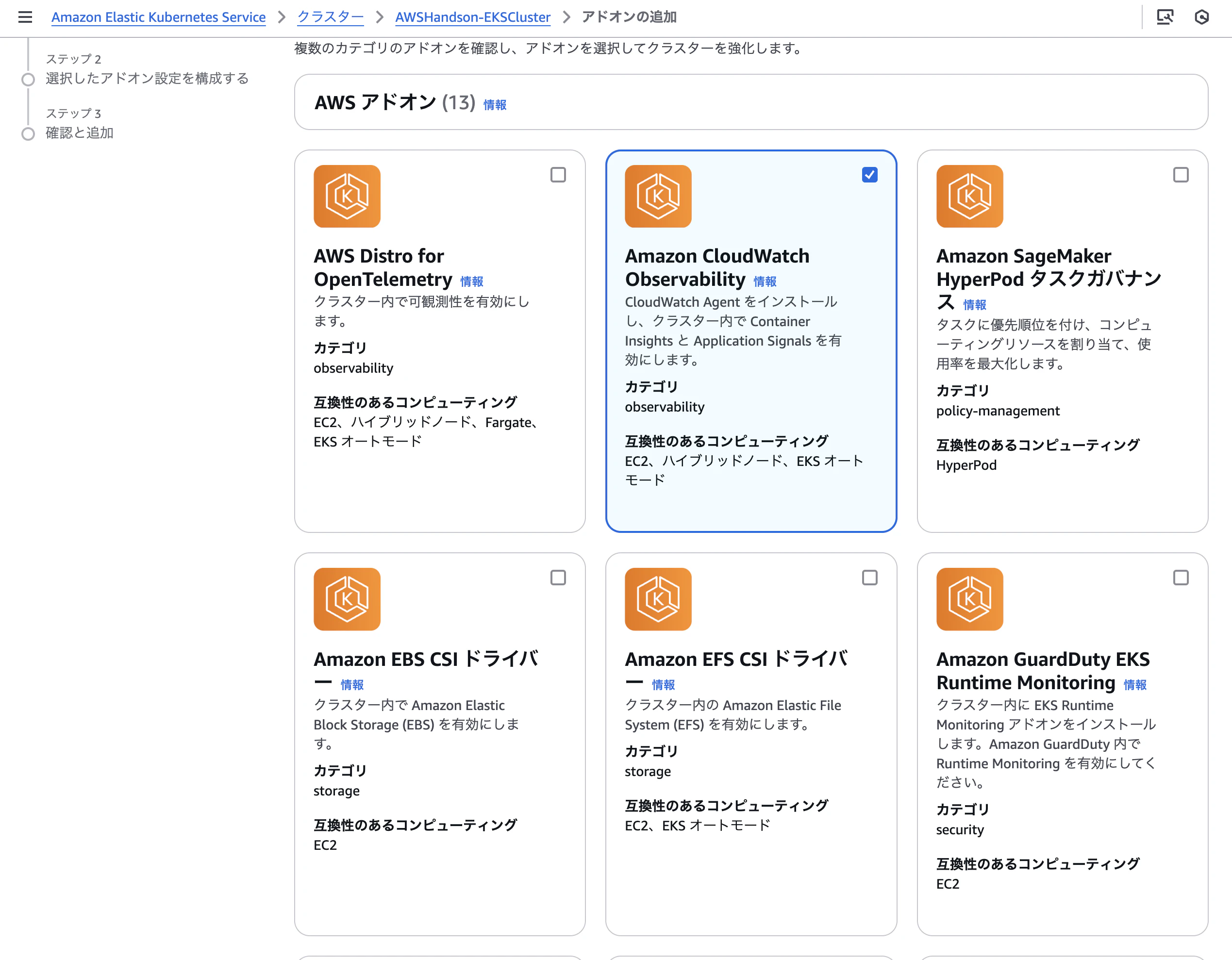
Task: Click storage category in EBS CSI card
Action: pyautogui.click(x=336, y=791)
